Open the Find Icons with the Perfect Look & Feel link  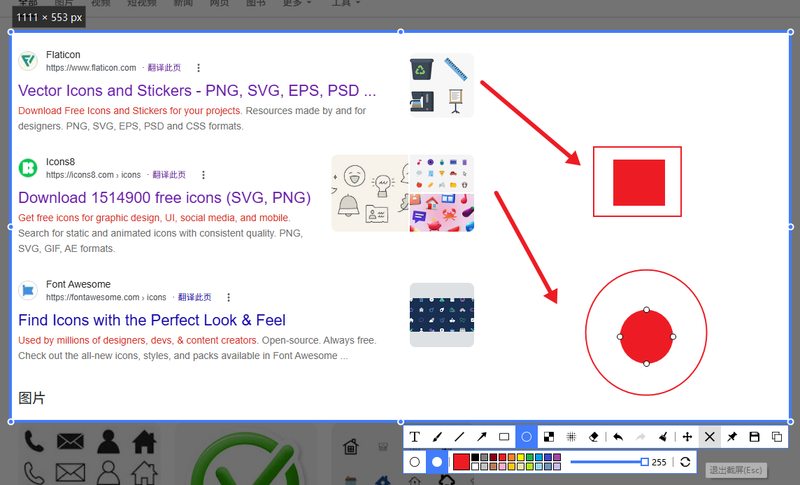click(152, 320)
